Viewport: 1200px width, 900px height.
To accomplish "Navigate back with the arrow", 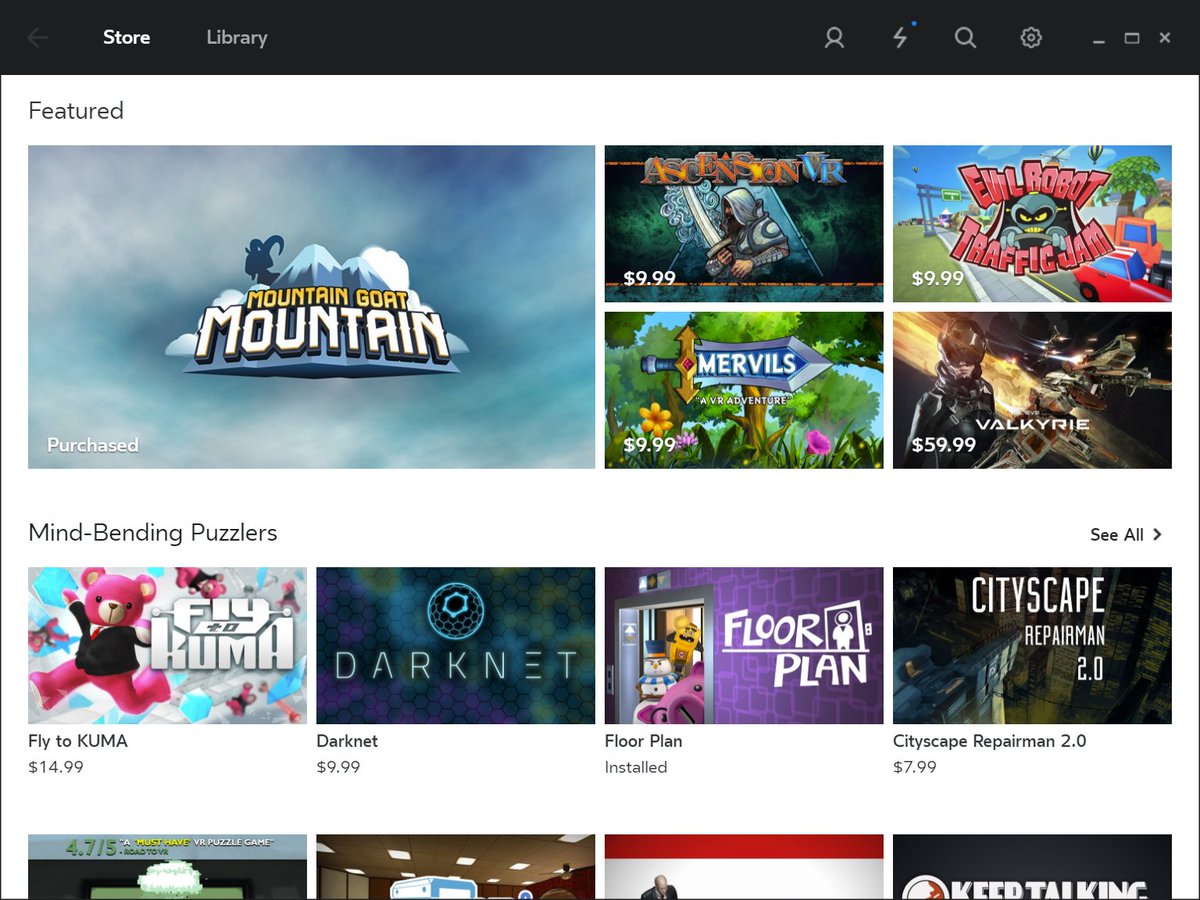I will click(x=37, y=37).
